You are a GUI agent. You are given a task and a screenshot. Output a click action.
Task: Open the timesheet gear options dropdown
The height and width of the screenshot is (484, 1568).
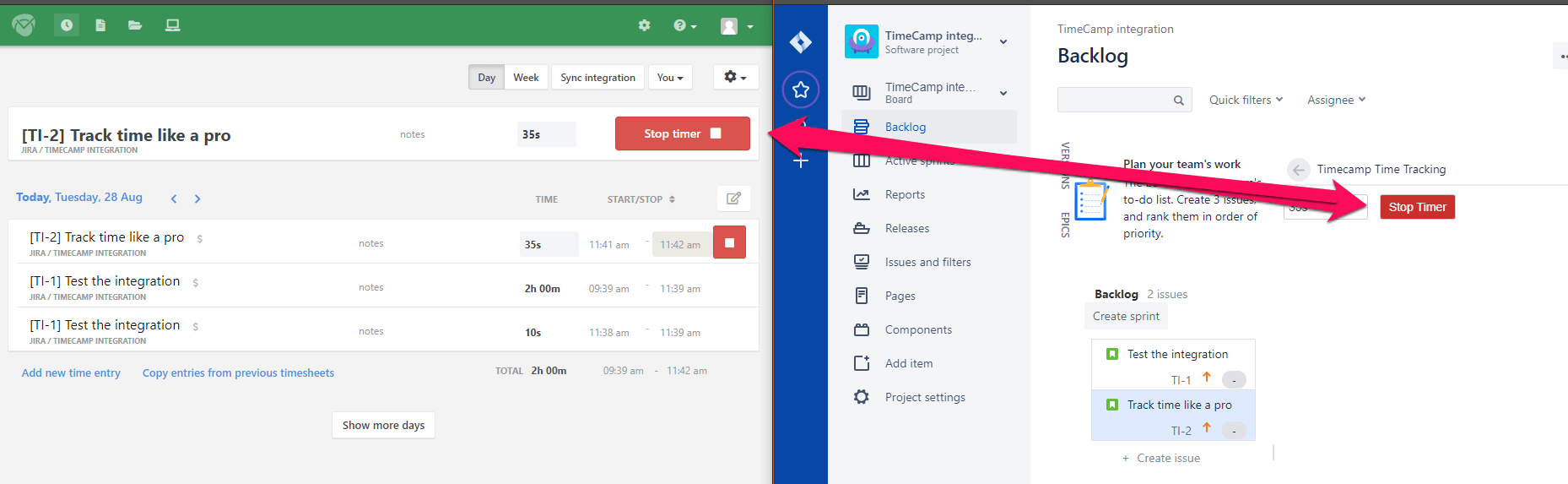click(735, 77)
